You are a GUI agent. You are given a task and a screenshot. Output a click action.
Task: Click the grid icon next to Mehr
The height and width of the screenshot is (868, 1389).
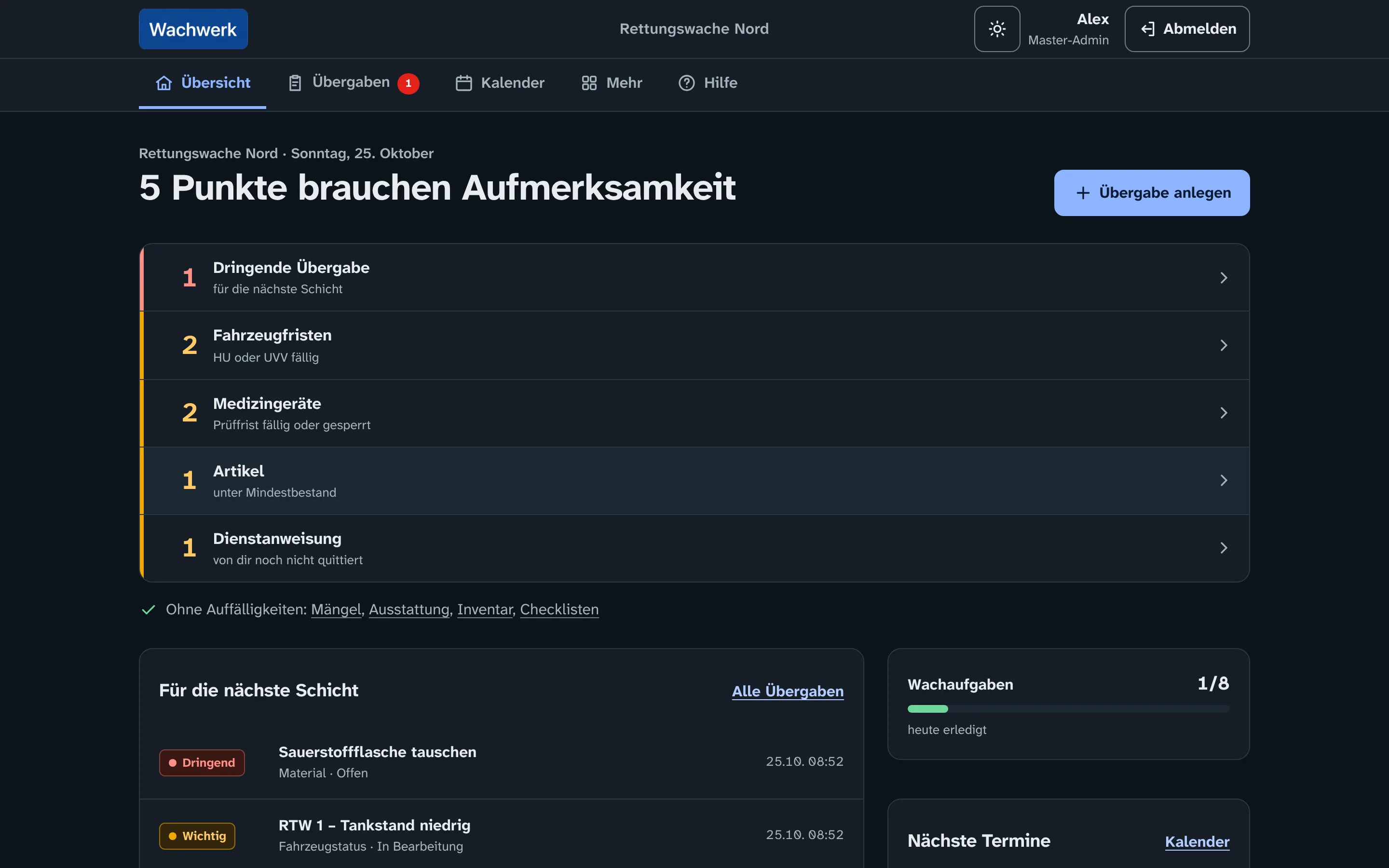(589, 83)
